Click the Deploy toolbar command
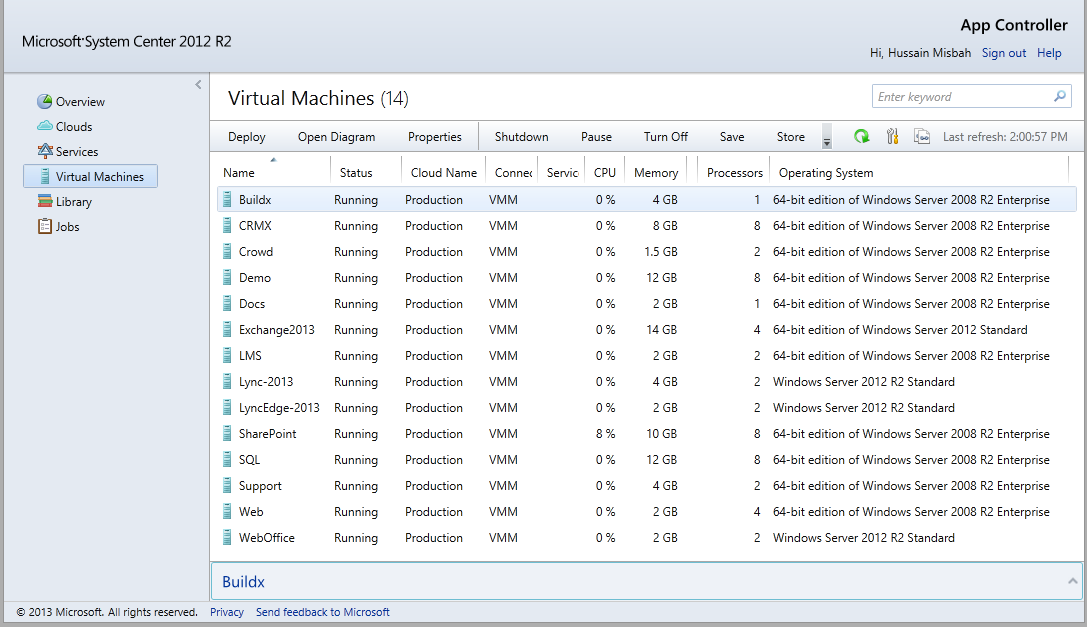 point(246,136)
